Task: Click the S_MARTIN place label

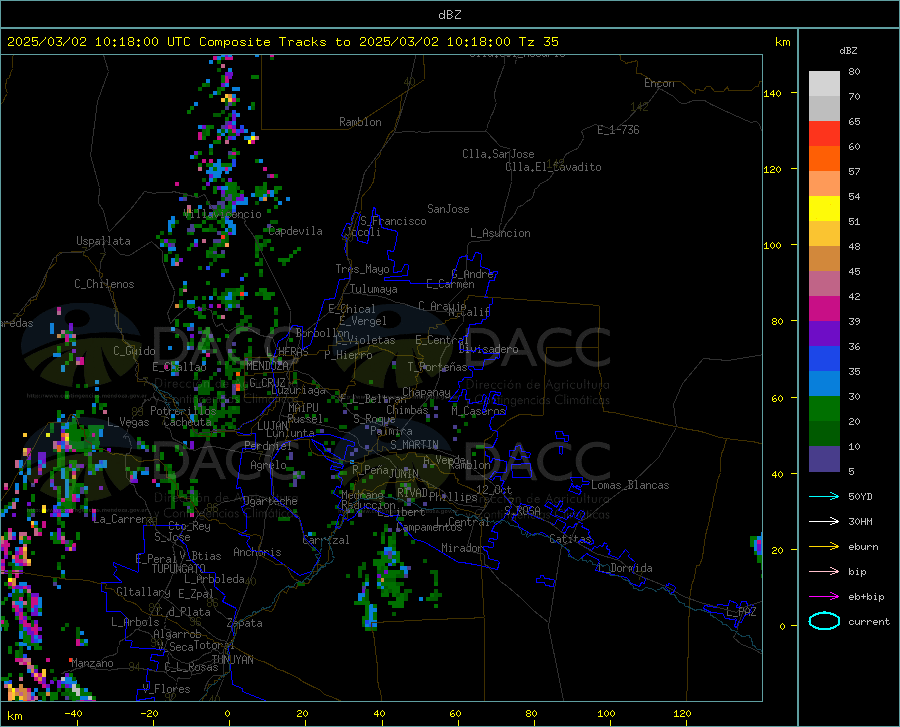Action: (x=414, y=445)
